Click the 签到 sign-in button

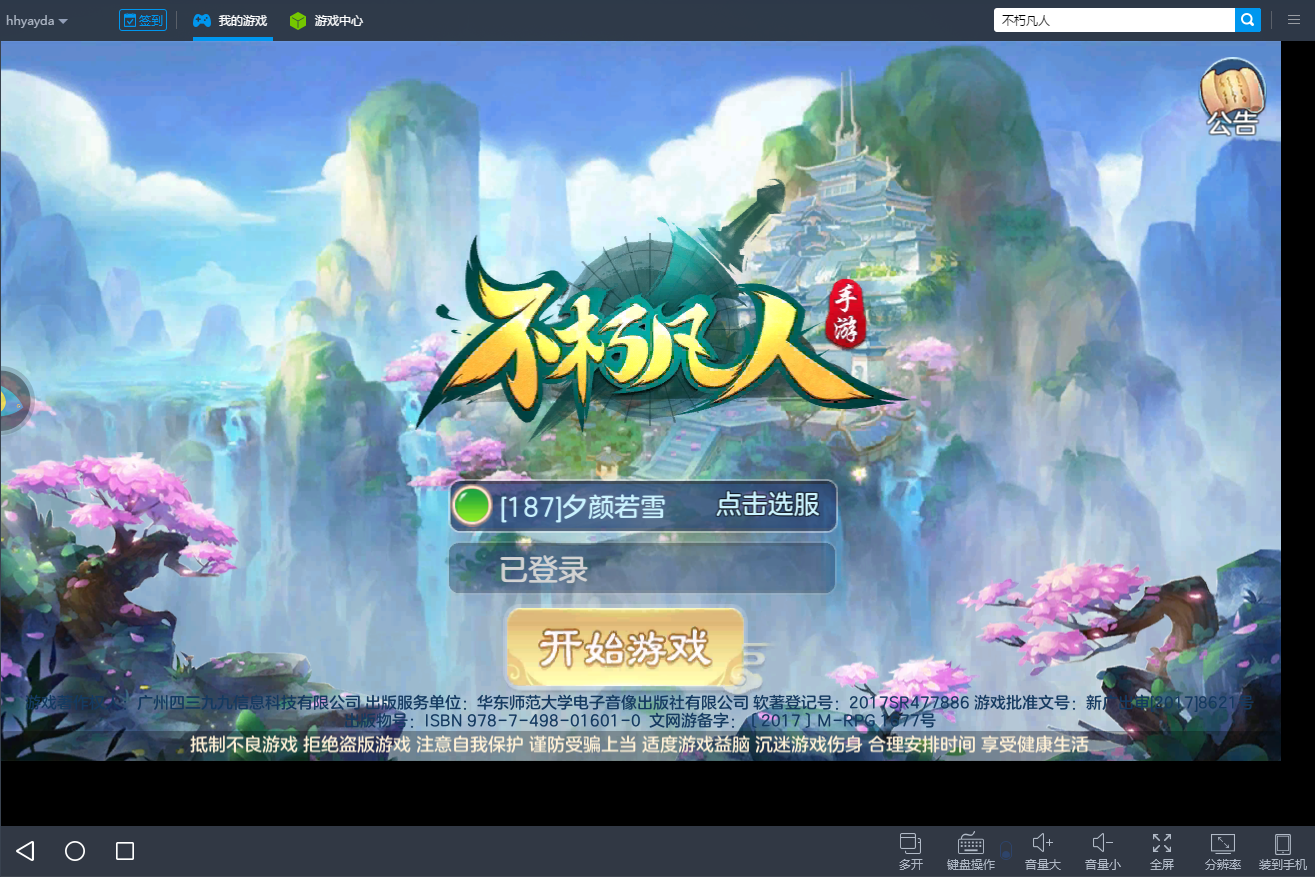pyautogui.click(x=143, y=20)
